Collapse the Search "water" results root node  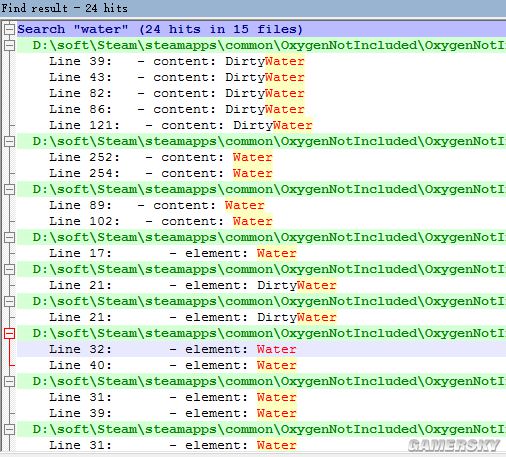[x=9, y=29]
